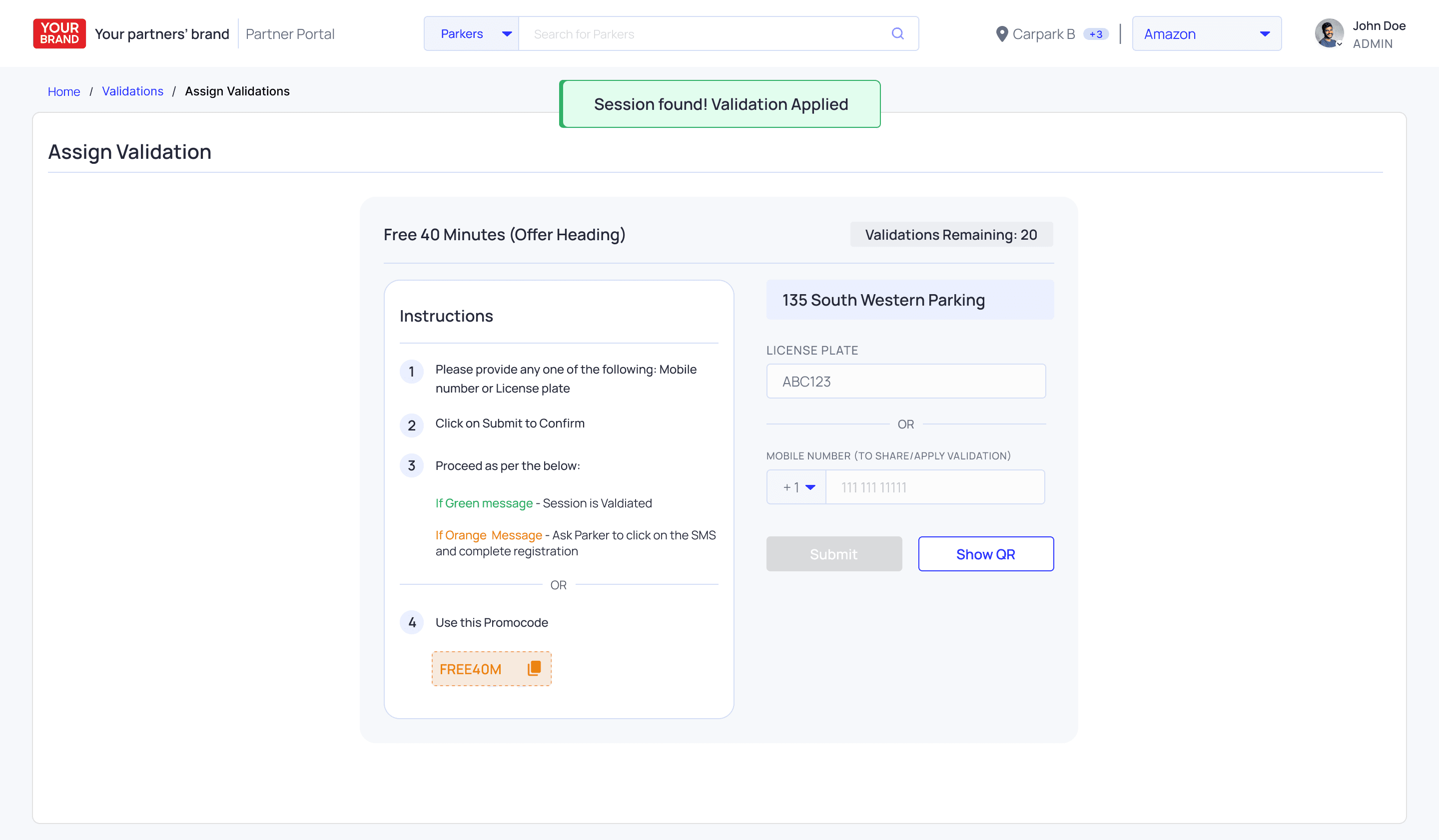The width and height of the screenshot is (1439, 840).
Task: Click the YOUR BRAND logo
Action: tap(59, 33)
